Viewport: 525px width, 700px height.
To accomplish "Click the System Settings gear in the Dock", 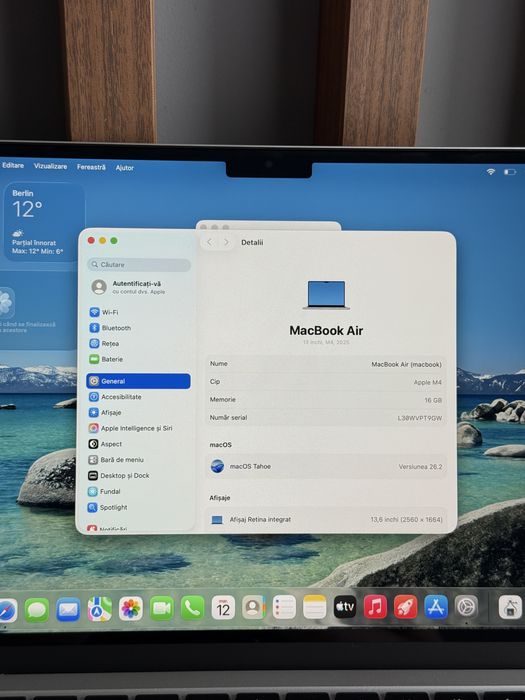I will (466, 607).
